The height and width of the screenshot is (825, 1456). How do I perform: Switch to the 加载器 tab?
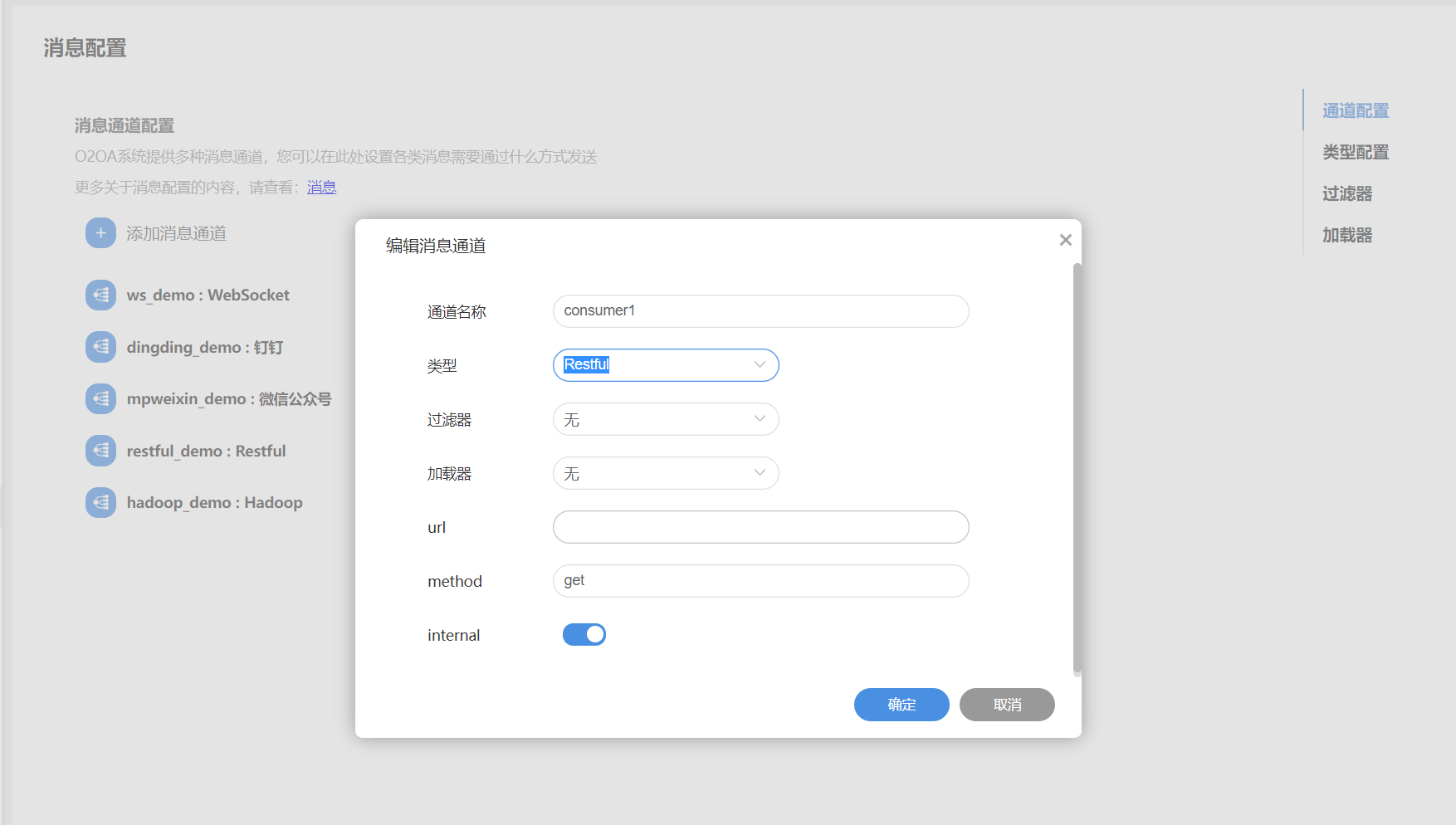click(x=1347, y=235)
